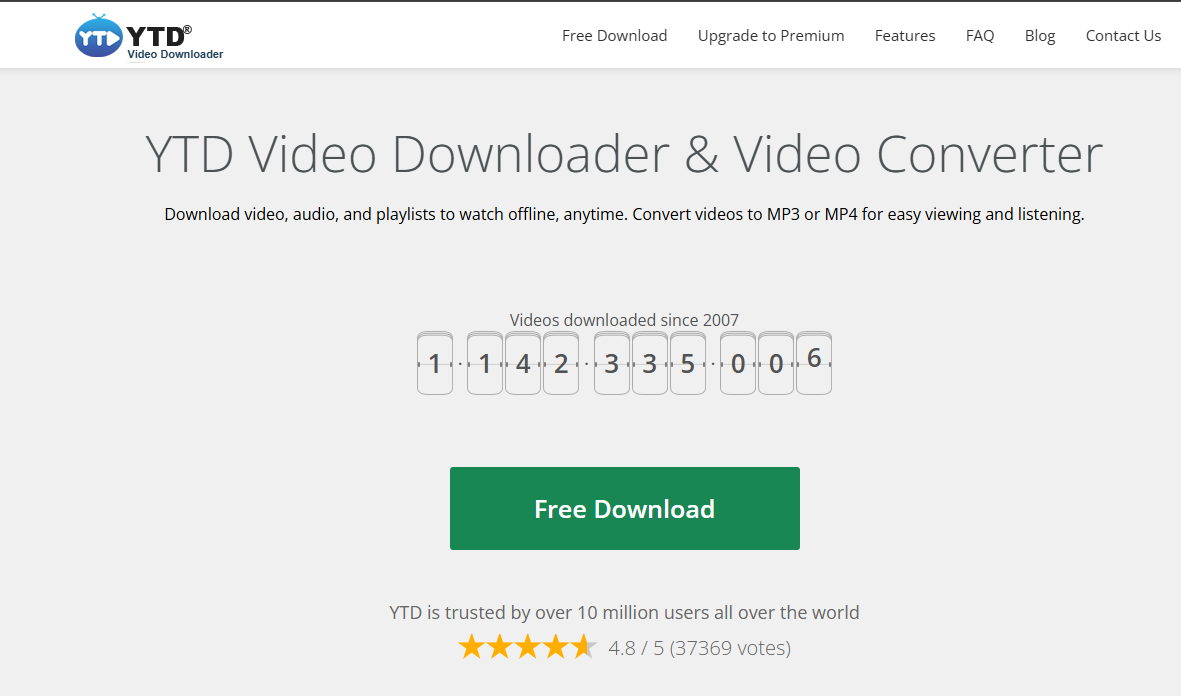Go to the Features page
The height and width of the screenshot is (696, 1181).
tap(905, 35)
